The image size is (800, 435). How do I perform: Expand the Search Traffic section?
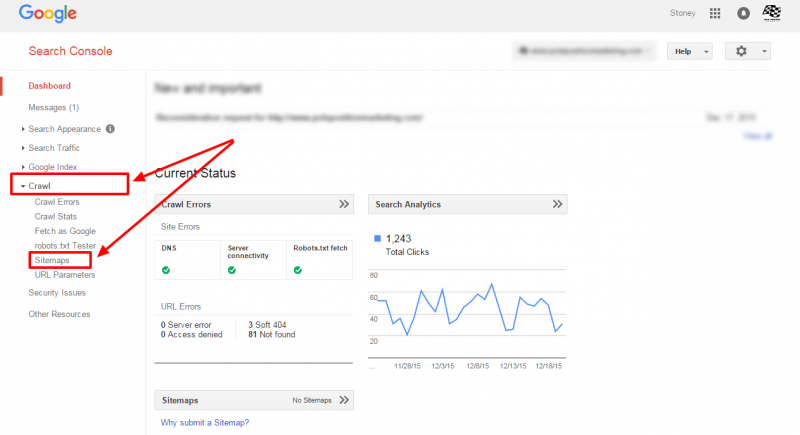[x=54, y=148]
